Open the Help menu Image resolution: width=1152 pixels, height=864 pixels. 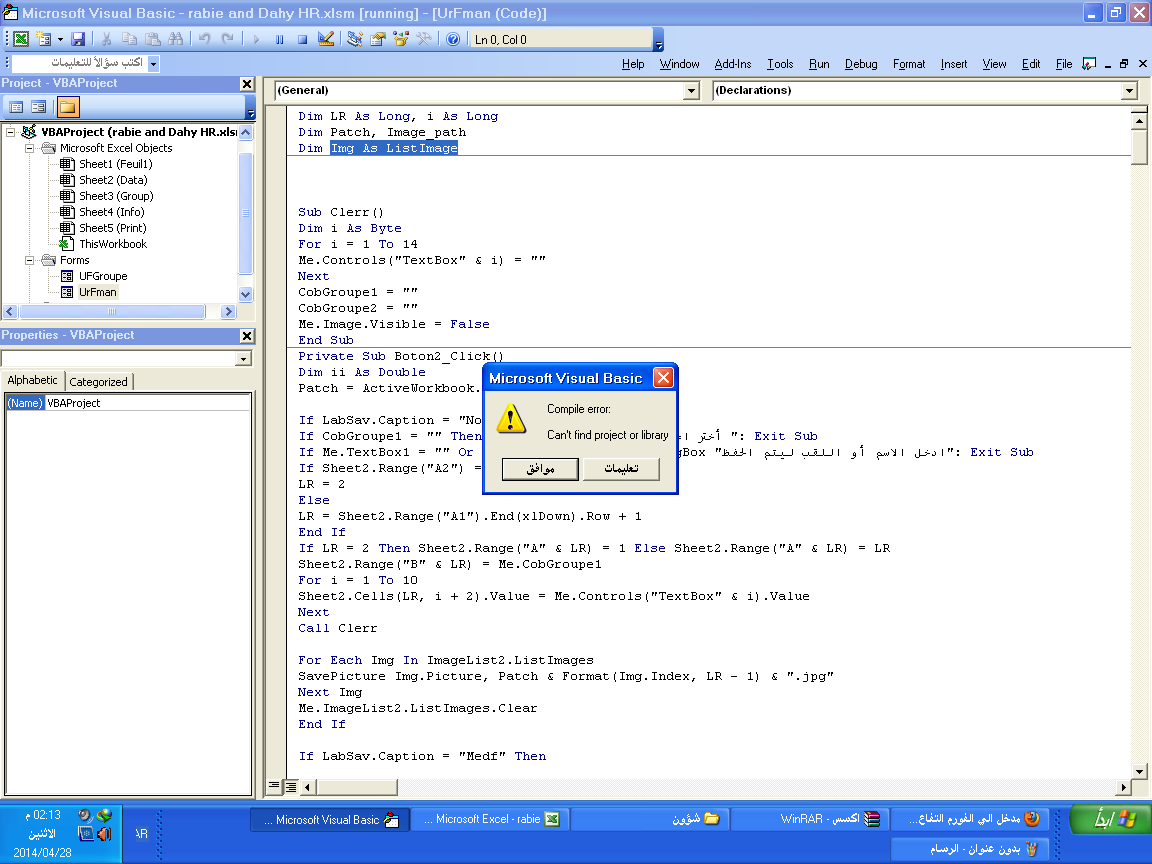click(633, 64)
